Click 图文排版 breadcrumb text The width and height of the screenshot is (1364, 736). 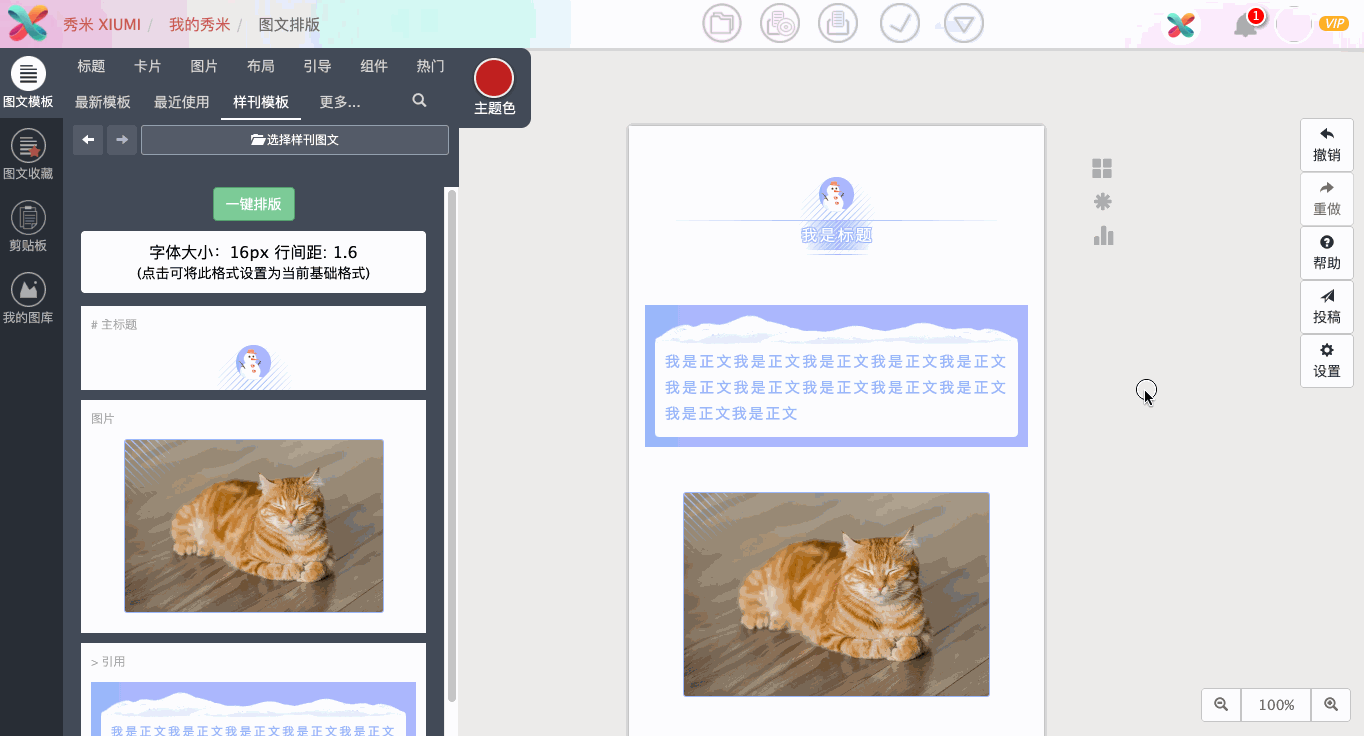click(289, 24)
